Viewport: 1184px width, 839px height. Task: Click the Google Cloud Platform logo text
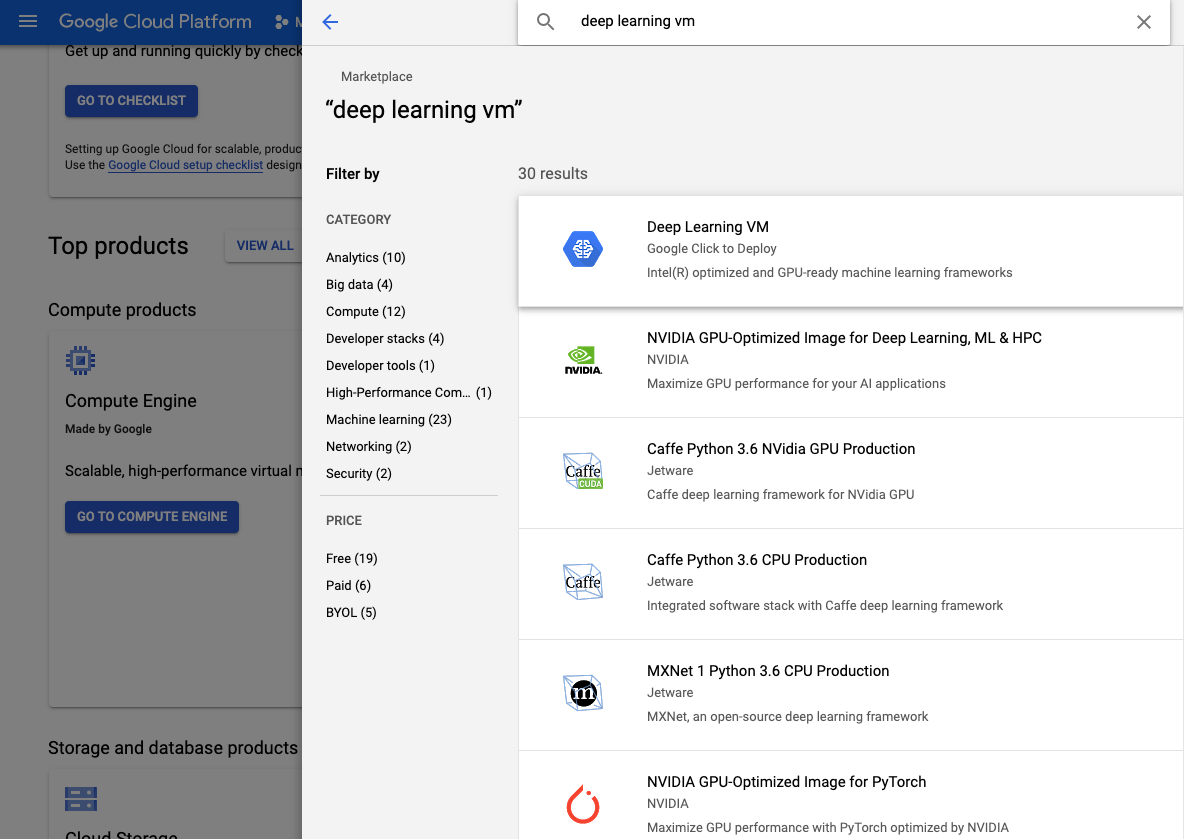pyautogui.click(x=156, y=22)
